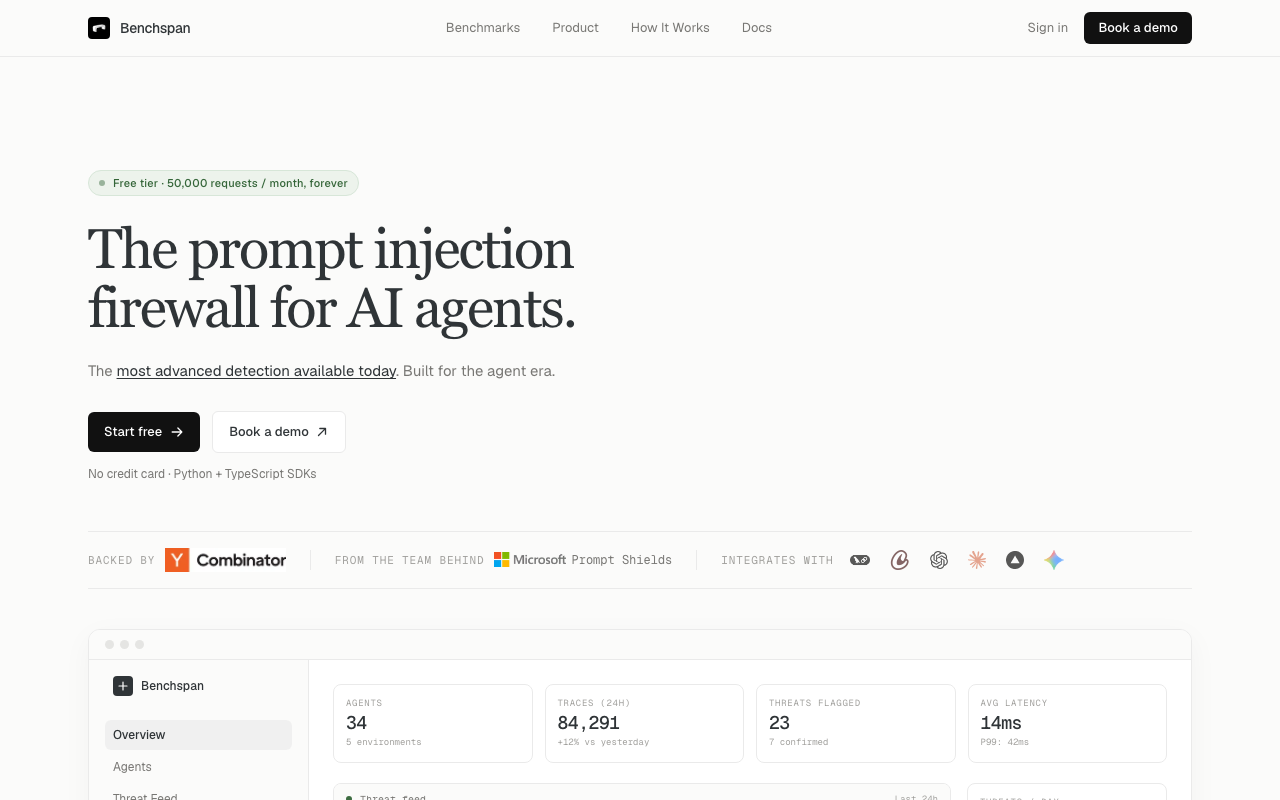1280x800 pixels.
Task: Click the Free tier 50,000 requests badge
Action: click(x=223, y=183)
